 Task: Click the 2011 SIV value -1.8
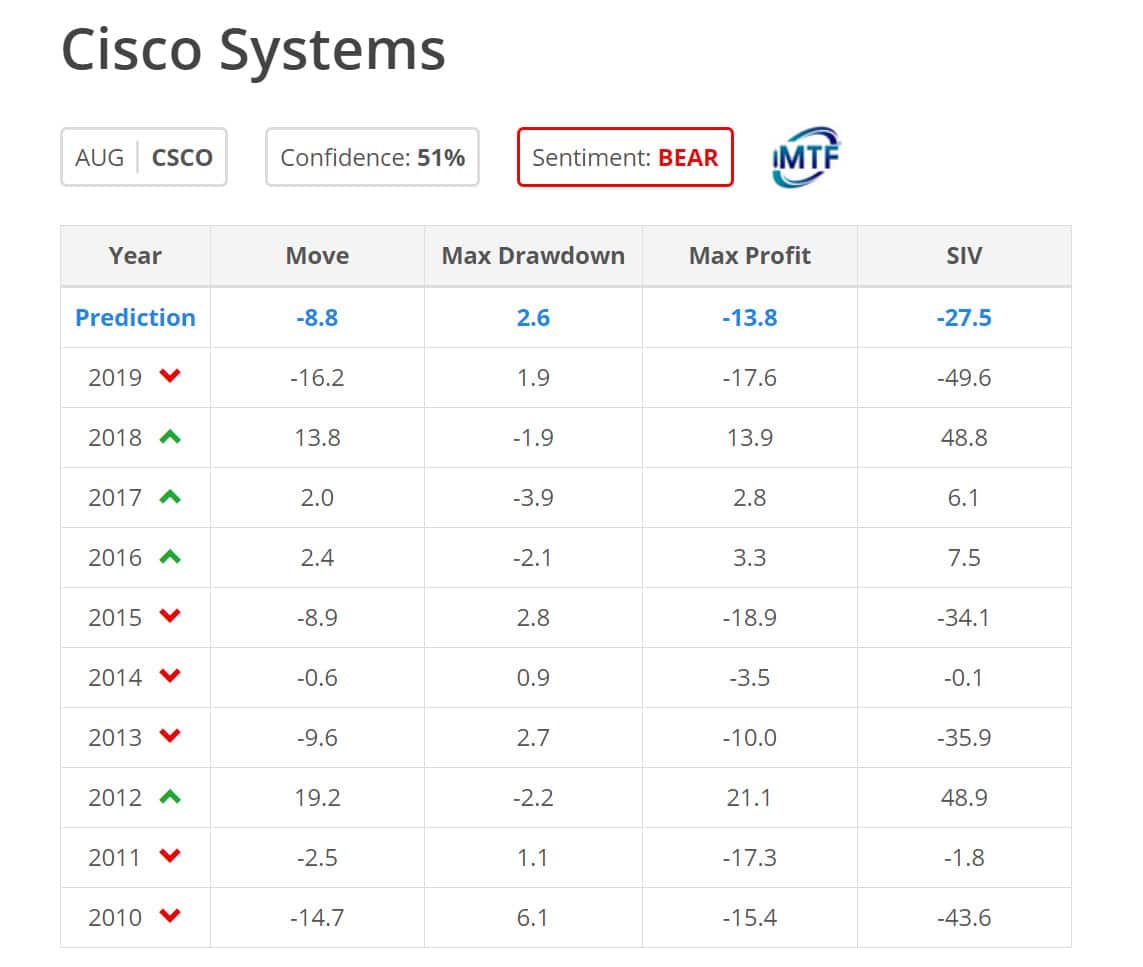pos(964,858)
